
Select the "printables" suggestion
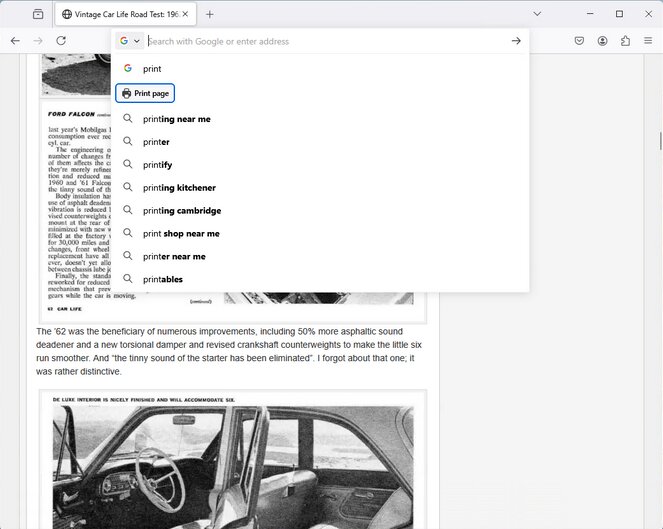tap(162, 279)
